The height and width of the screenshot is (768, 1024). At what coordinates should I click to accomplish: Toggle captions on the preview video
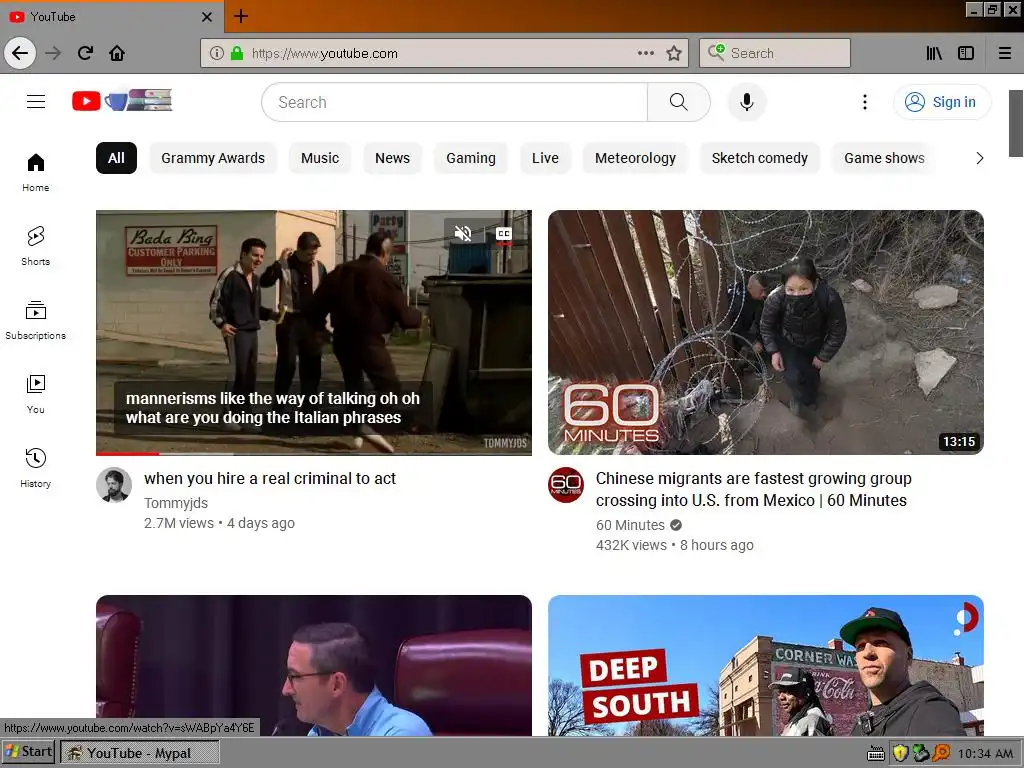click(x=504, y=234)
